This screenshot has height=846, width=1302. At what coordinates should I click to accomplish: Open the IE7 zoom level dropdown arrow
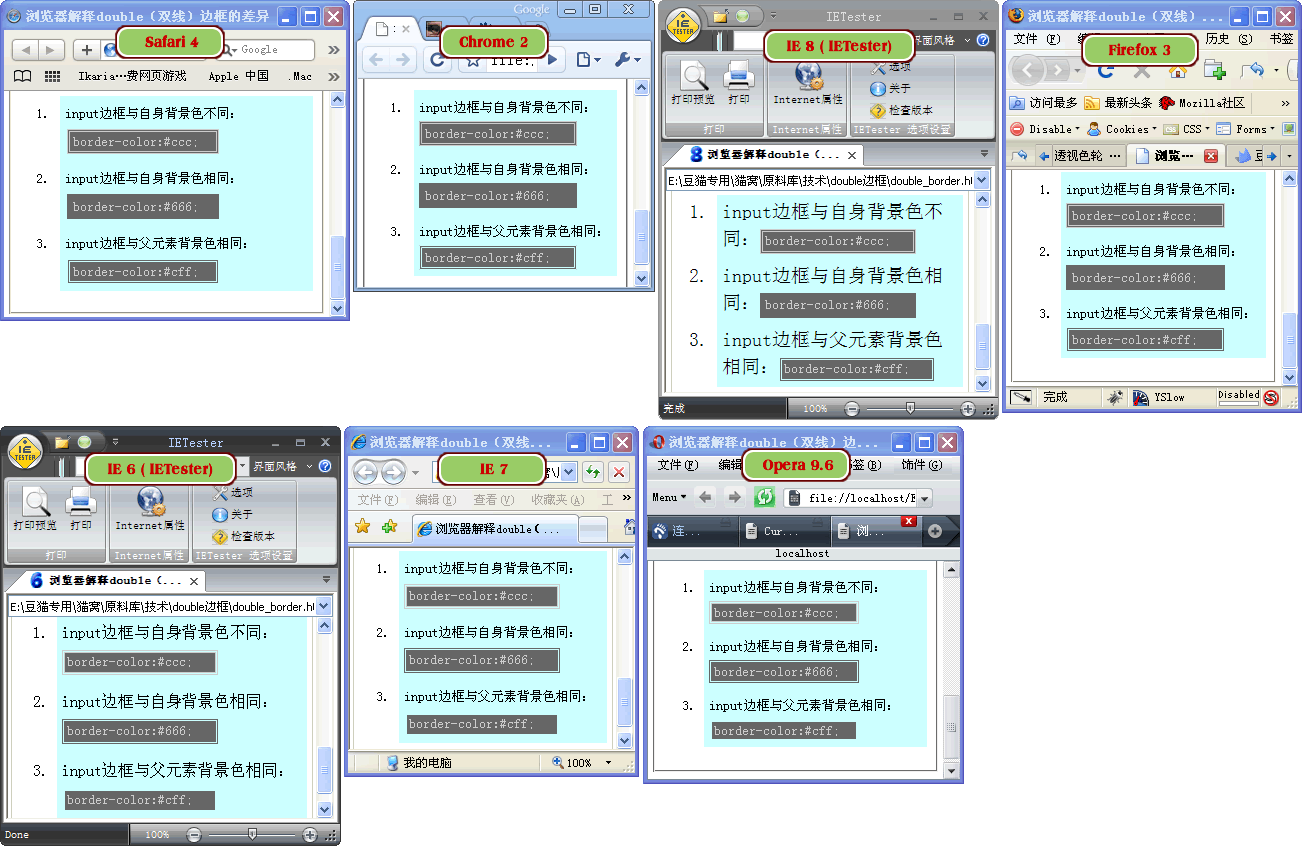point(608,762)
